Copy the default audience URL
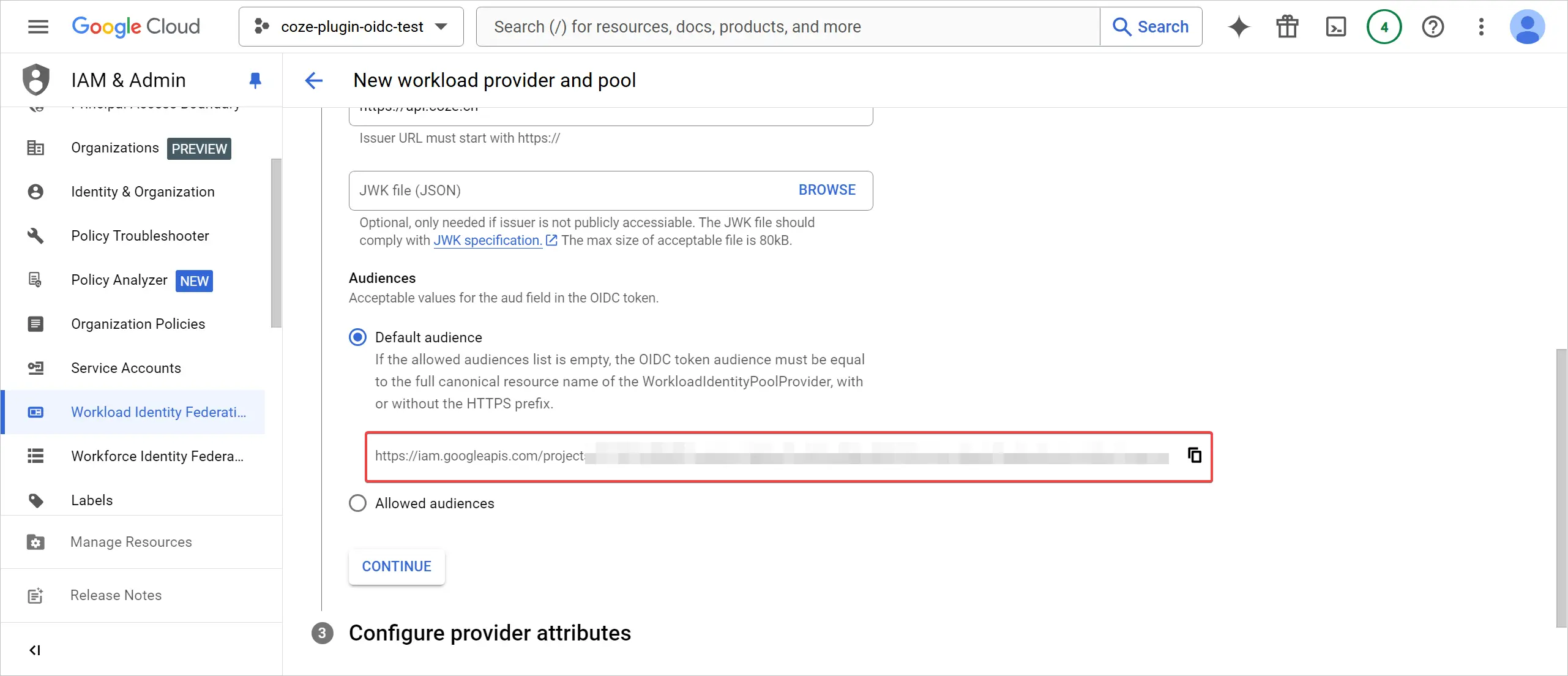 coord(1194,455)
